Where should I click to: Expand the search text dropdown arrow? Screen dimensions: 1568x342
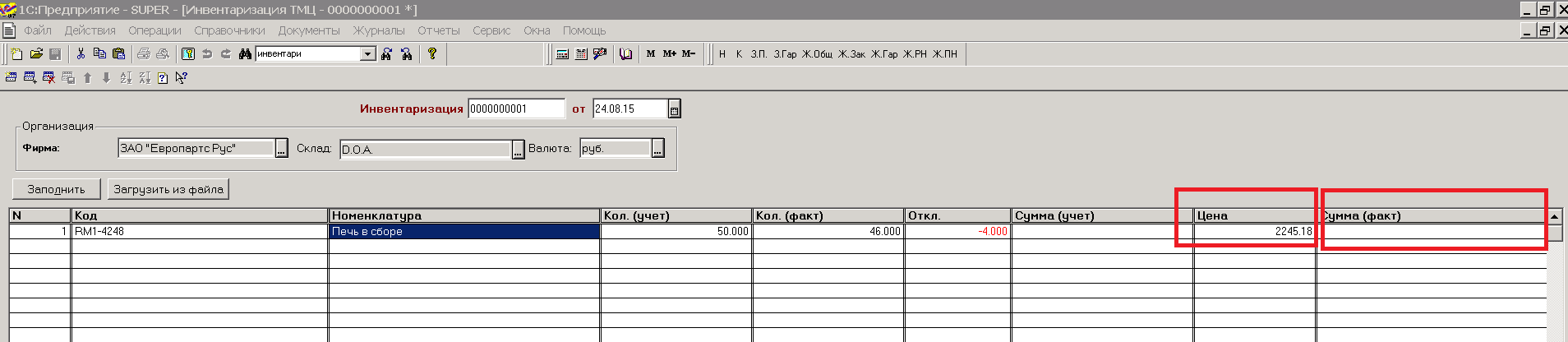pos(368,54)
